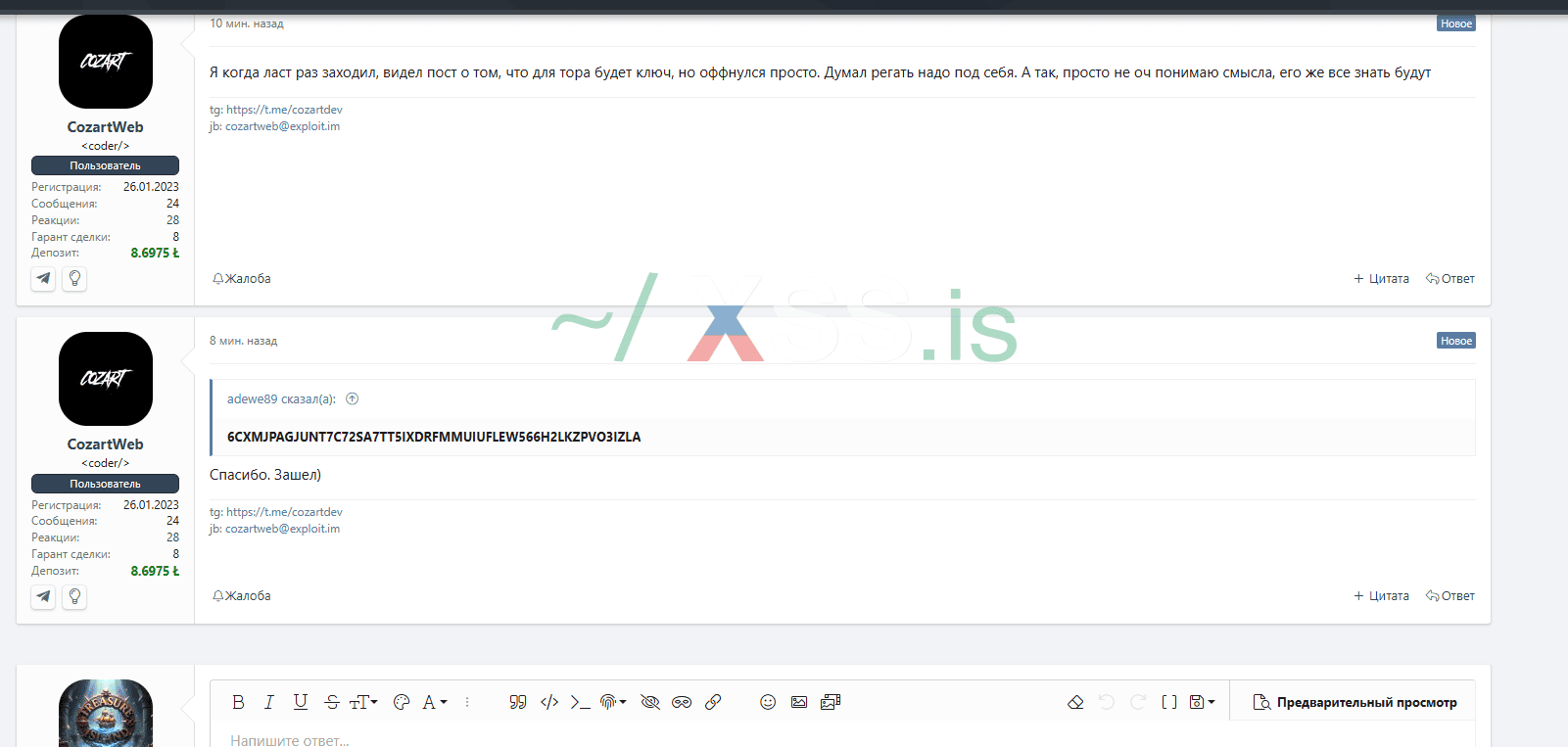The height and width of the screenshot is (747, 1568).
Task: Open CozartWeb avatar in the first post
Action: coord(106,62)
